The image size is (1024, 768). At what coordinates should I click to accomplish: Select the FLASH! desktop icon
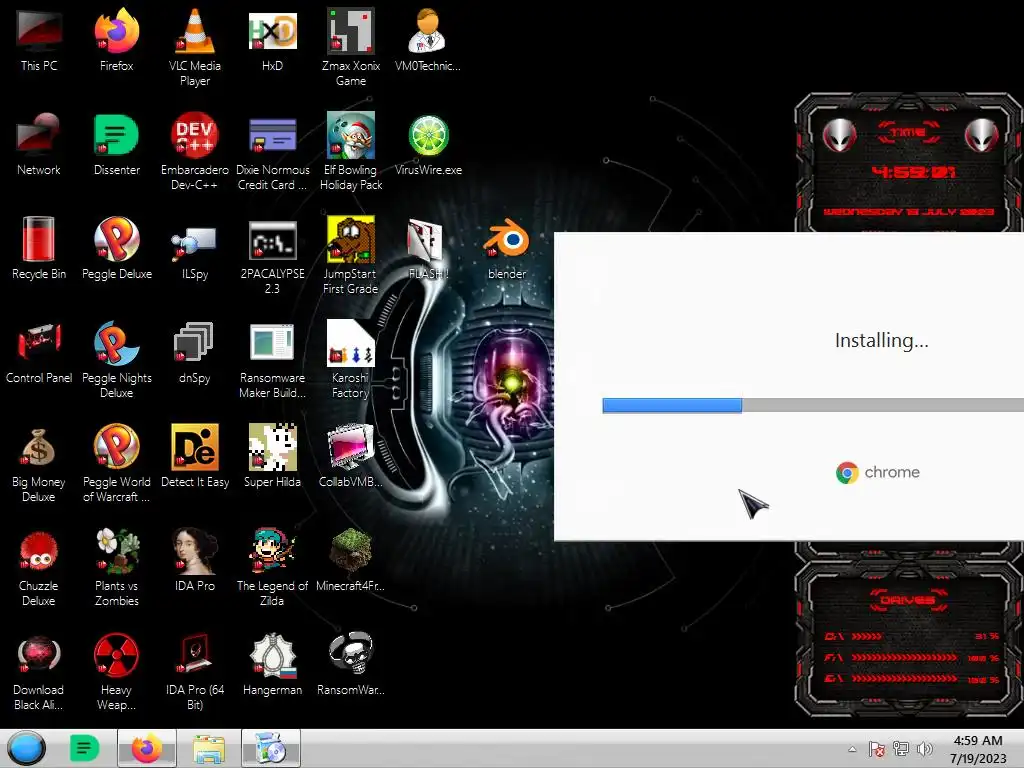[x=428, y=248]
